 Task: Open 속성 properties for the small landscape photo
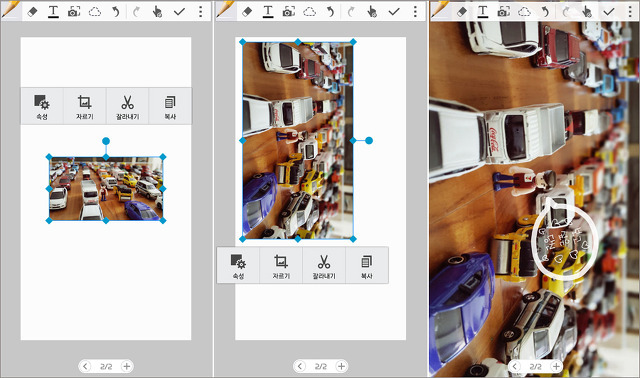(42, 106)
